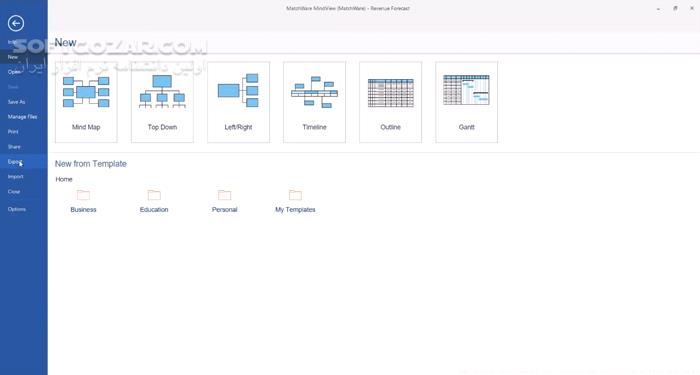Go to the Print page
The width and height of the screenshot is (700, 375).
tap(24, 132)
